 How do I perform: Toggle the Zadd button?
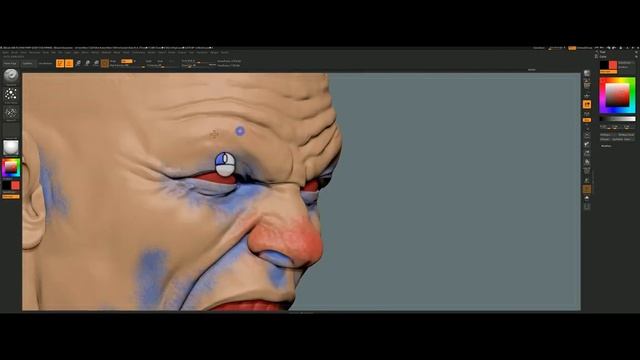pyautogui.click(x=150, y=61)
